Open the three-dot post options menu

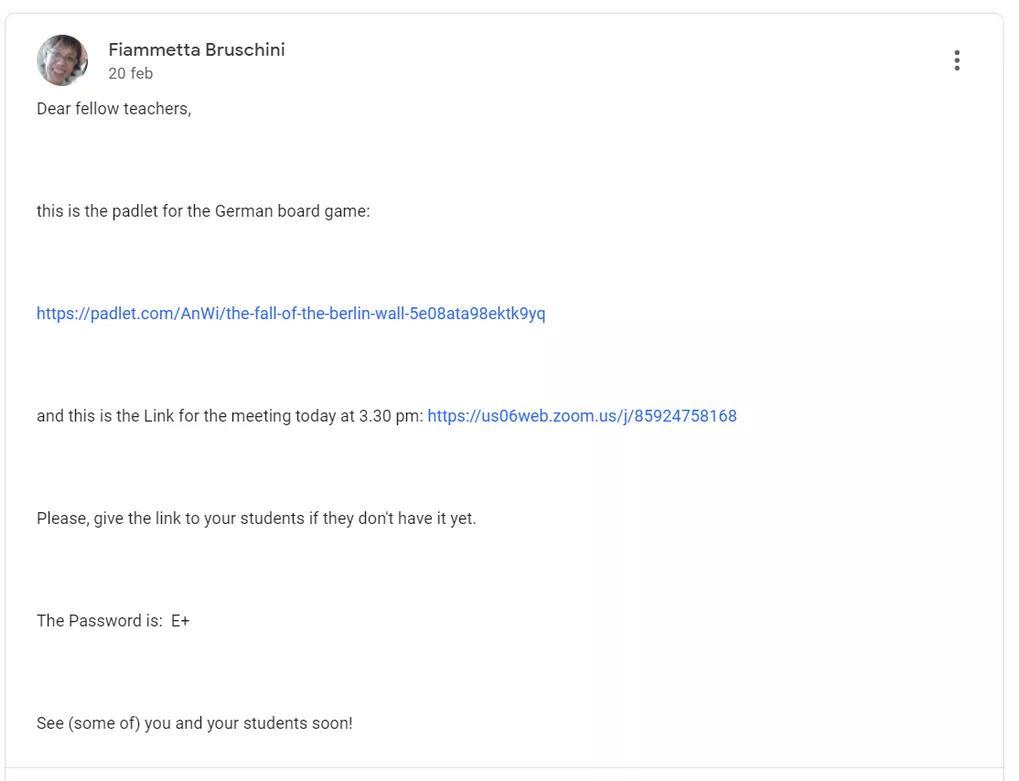[957, 60]
